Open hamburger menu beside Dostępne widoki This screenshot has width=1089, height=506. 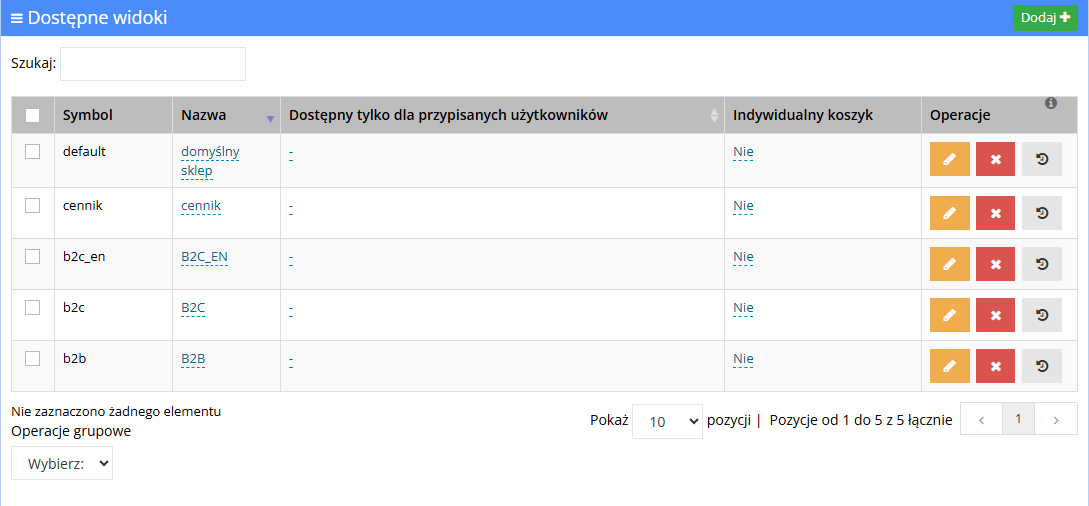(17, 18)
